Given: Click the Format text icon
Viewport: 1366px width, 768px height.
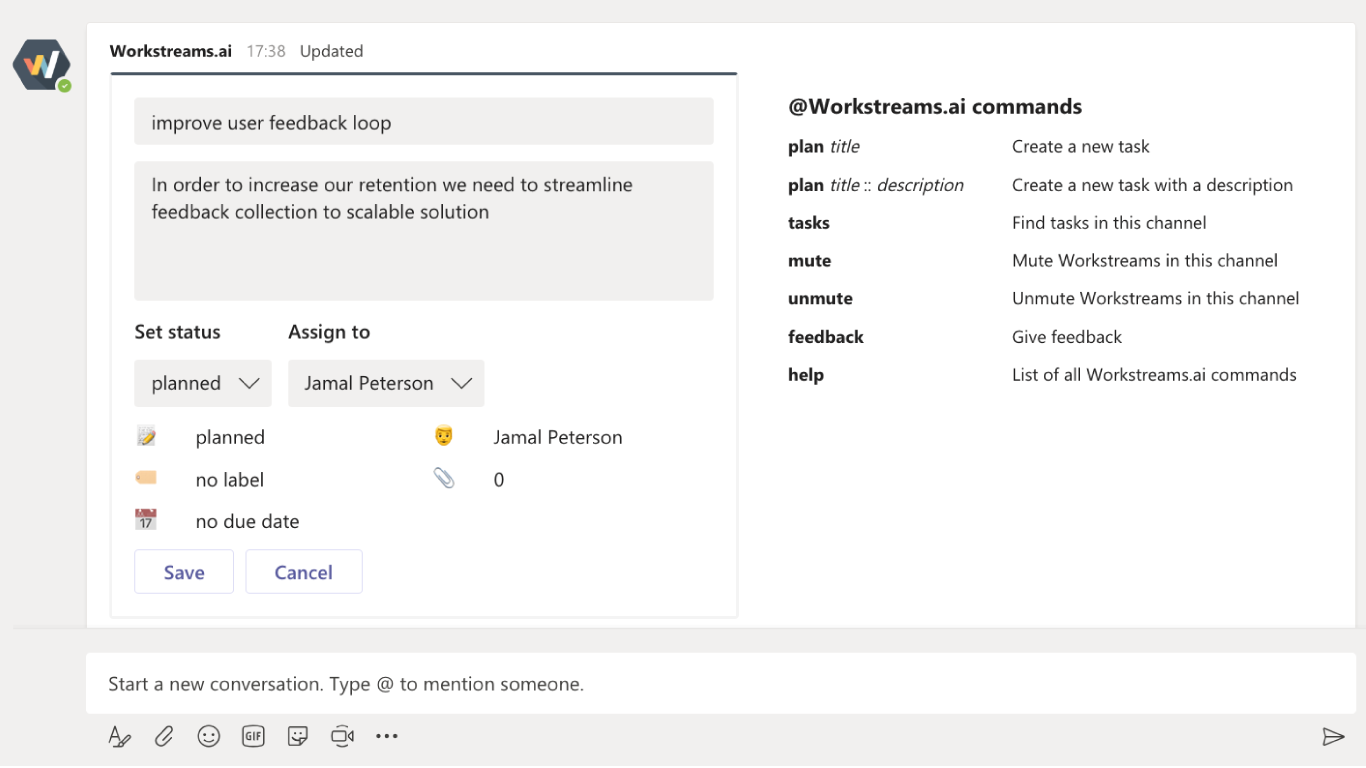Looking at the screenshot, I should 119,737.
